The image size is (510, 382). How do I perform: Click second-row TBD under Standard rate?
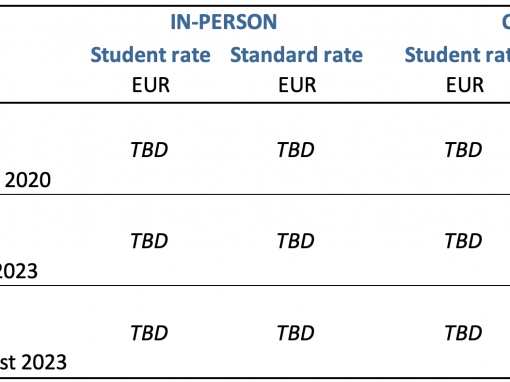click(x=296, y=241)
